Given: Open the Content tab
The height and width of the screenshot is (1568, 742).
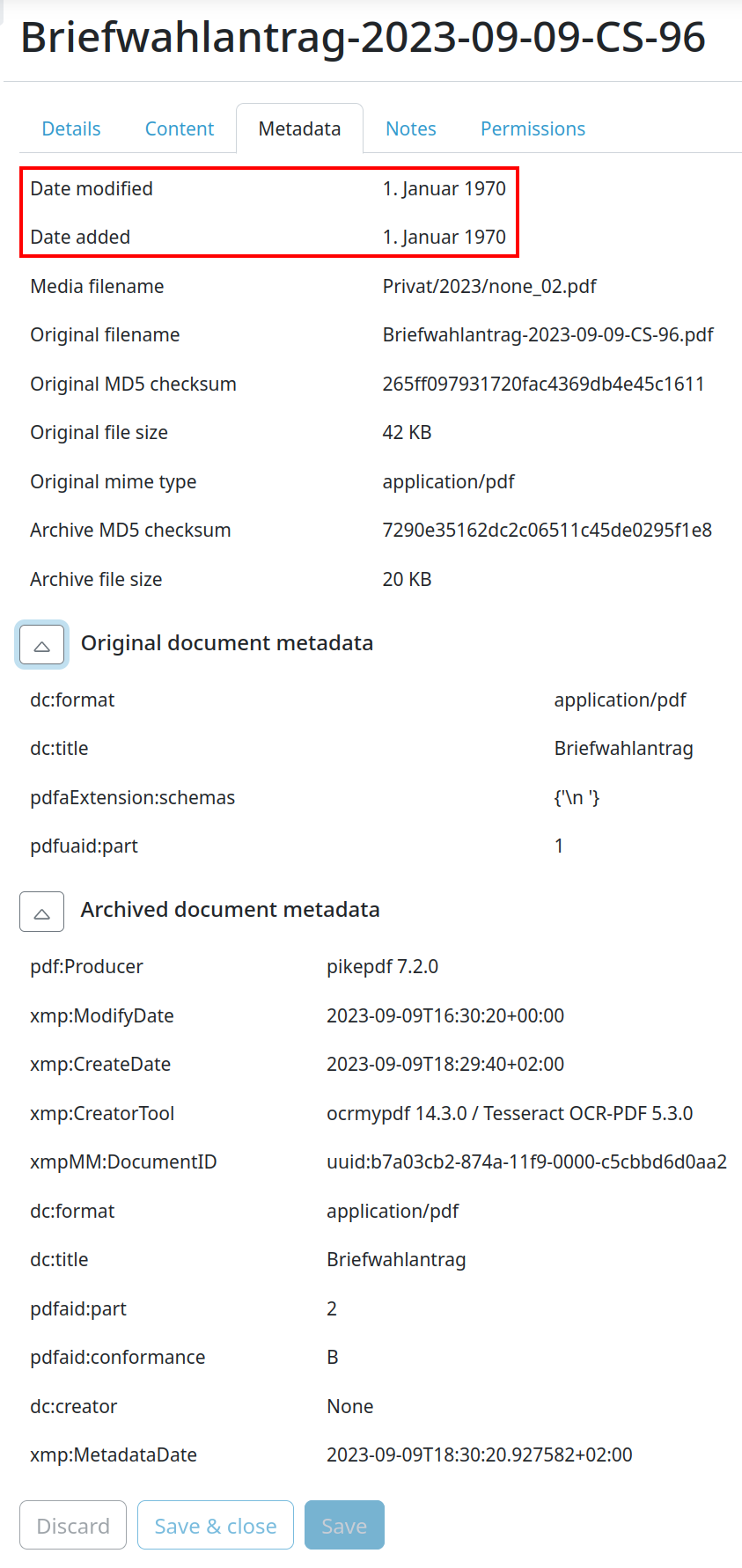Looking at the screenshot, I should [179, 128].
